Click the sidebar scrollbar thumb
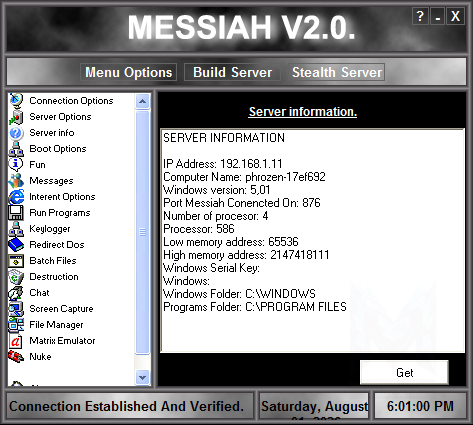473x425 pixels. pyautogui.click(x=143, y=232)
